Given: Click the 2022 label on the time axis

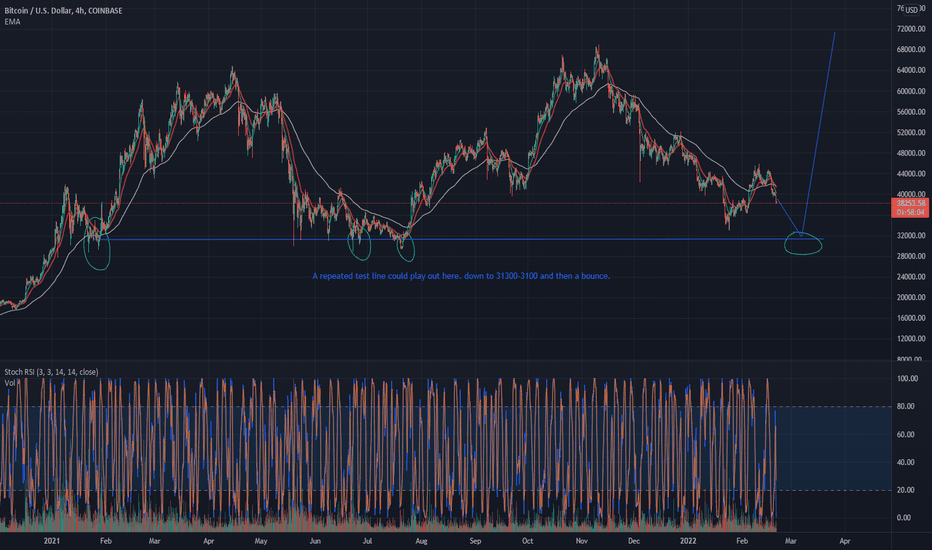Looking at the screenshot, I should 688,541.
